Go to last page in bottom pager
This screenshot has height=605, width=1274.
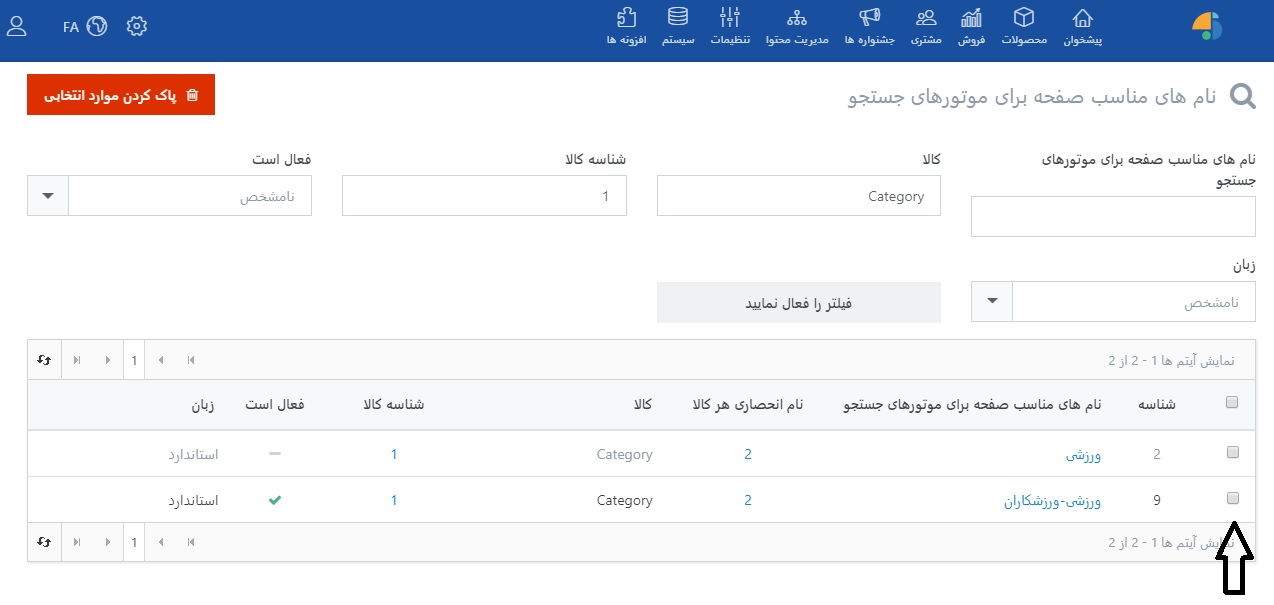[76, 542]
